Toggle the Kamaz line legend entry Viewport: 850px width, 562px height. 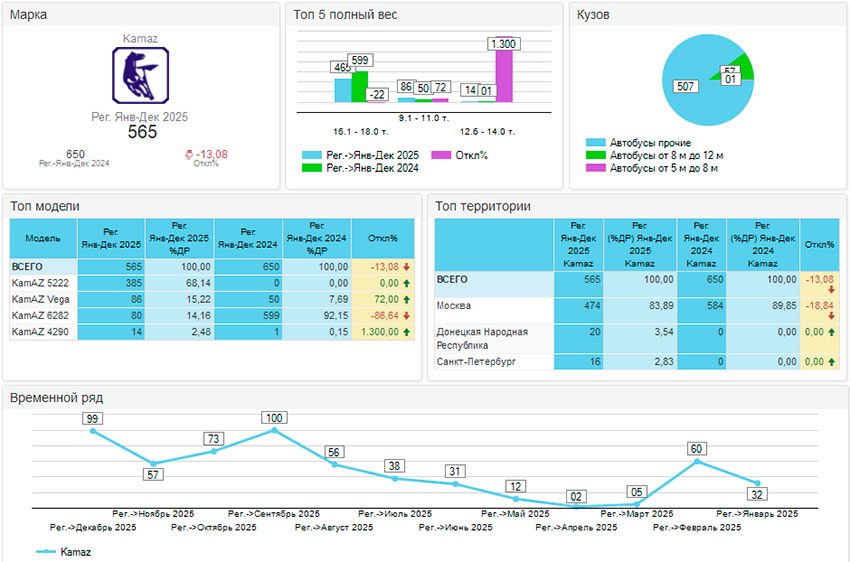point(46,551)
